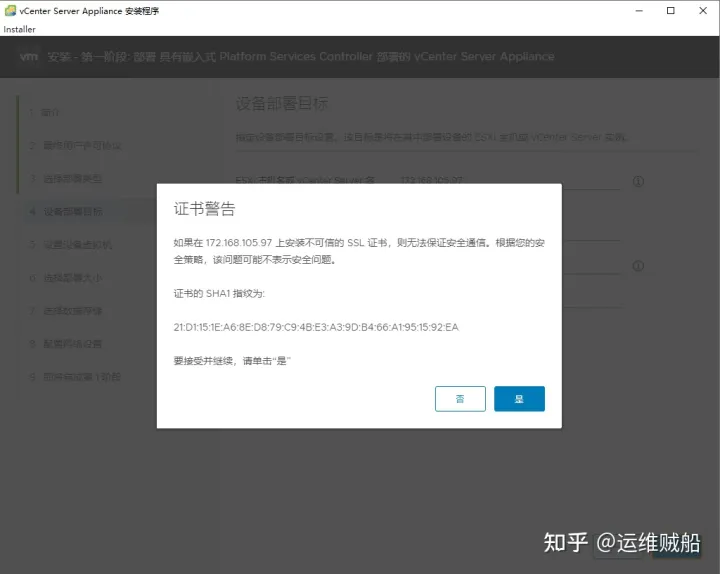Image resolution: width=720 pixels, height=574 pixels.
Task: Open the Installer menu
Action: (x=20, y=29)
